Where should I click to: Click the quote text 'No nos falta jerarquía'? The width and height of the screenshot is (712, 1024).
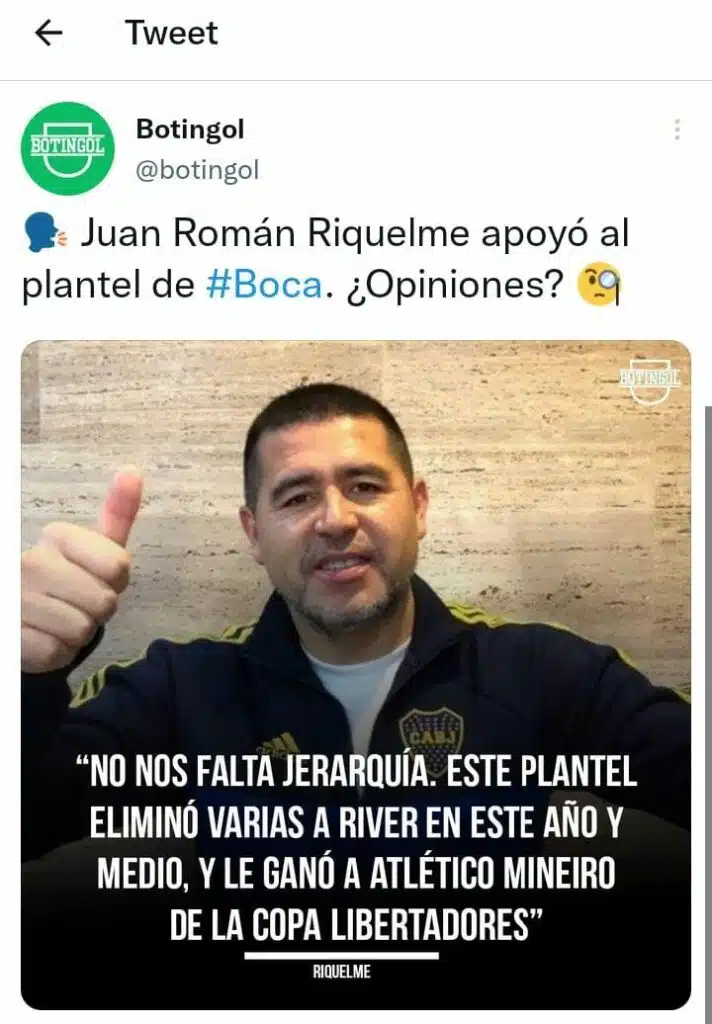tap(254, 772)
